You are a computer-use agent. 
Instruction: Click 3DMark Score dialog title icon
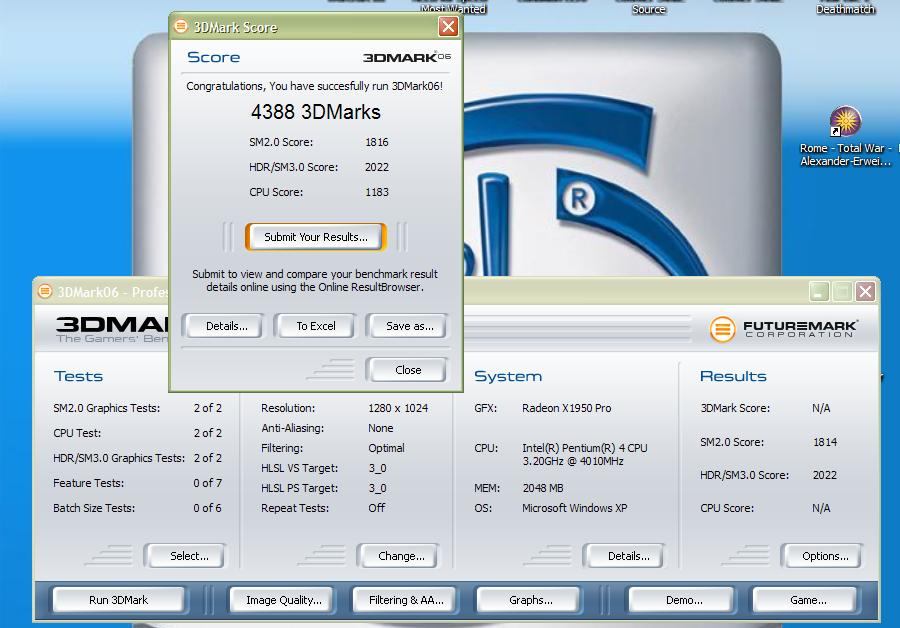click(181, 26)
